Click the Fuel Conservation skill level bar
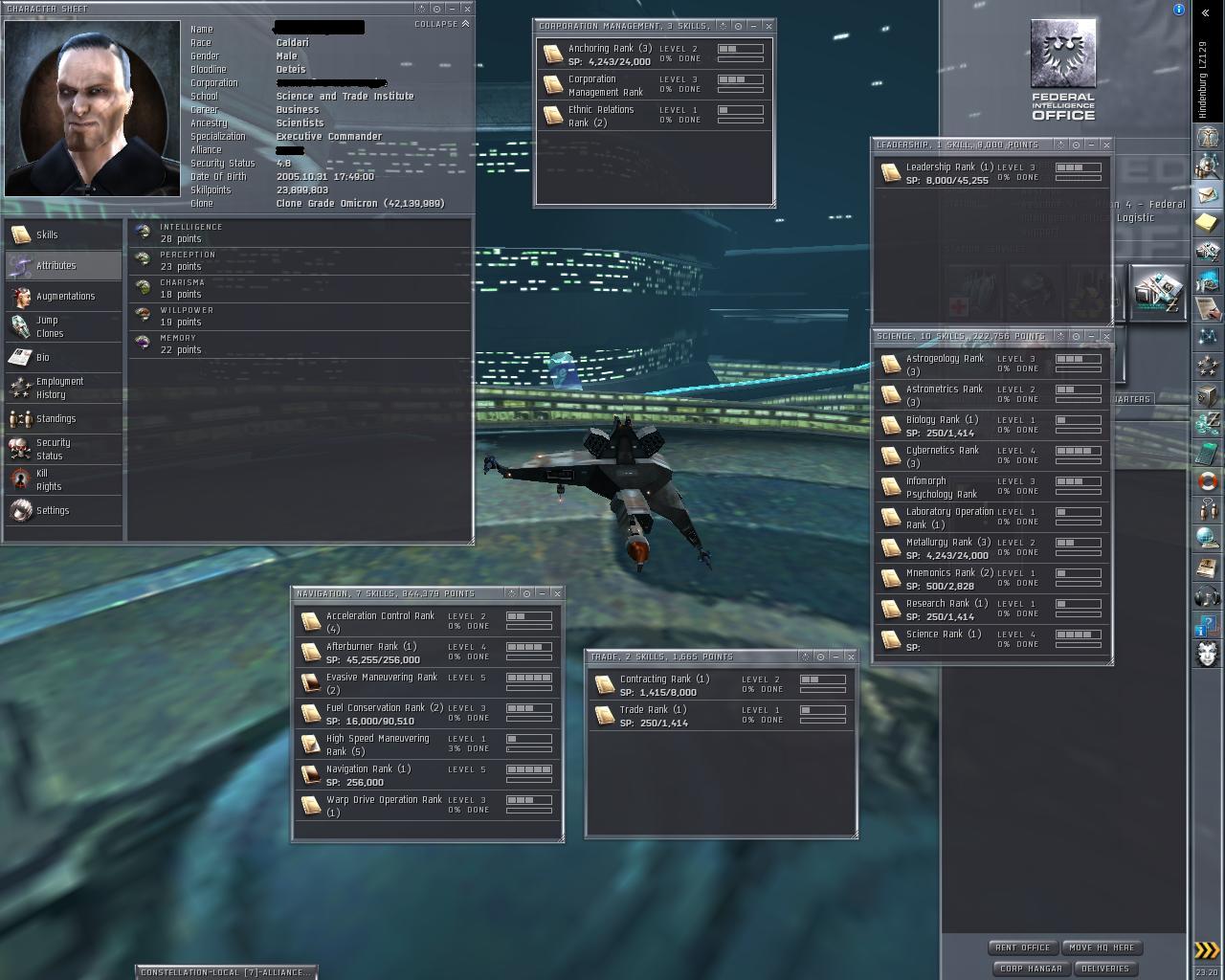Image resolution: width=1225 pixels, height=980 pixels. (x=528, y=708)
